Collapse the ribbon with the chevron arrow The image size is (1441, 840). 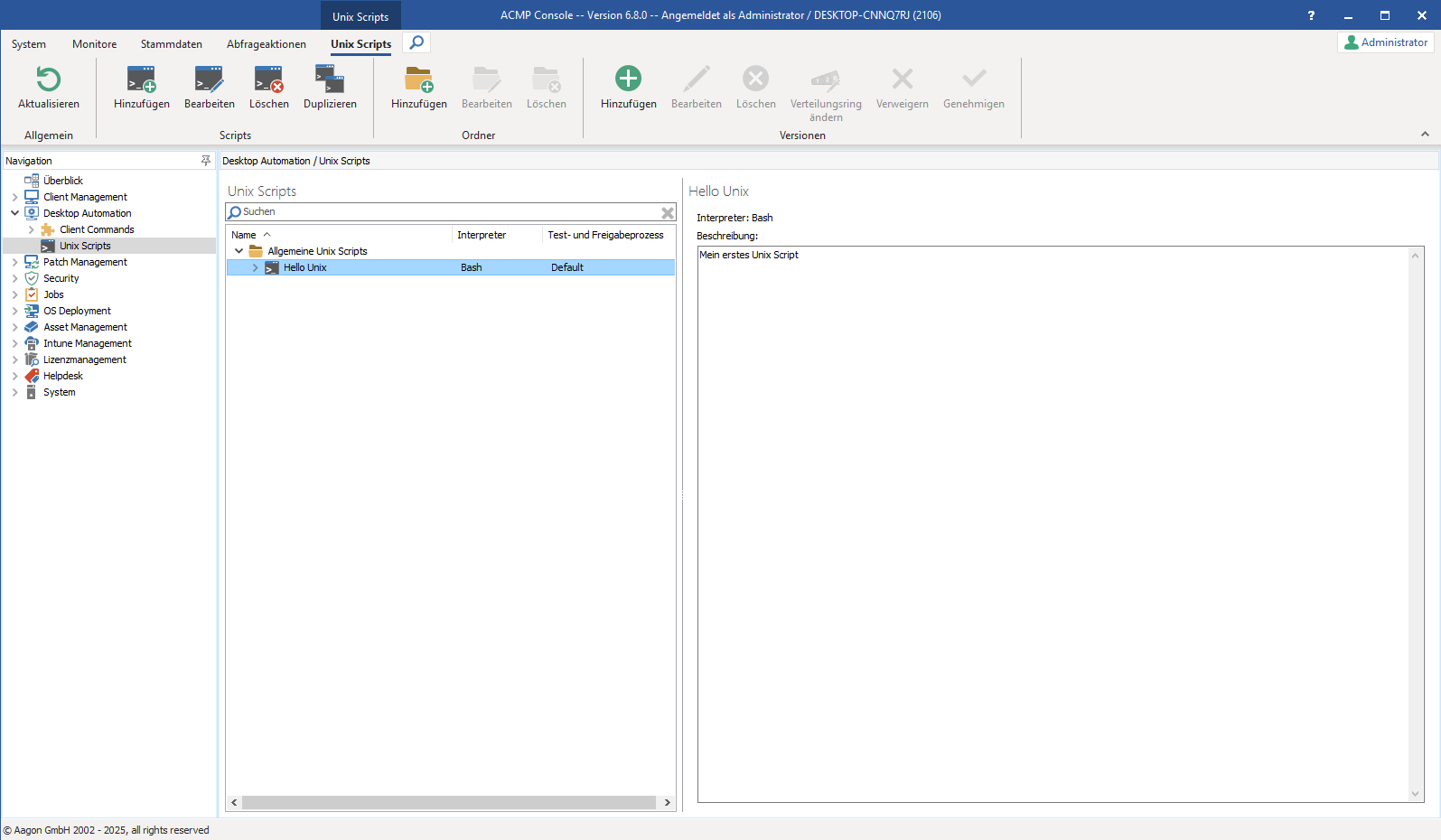(1425, 135)
